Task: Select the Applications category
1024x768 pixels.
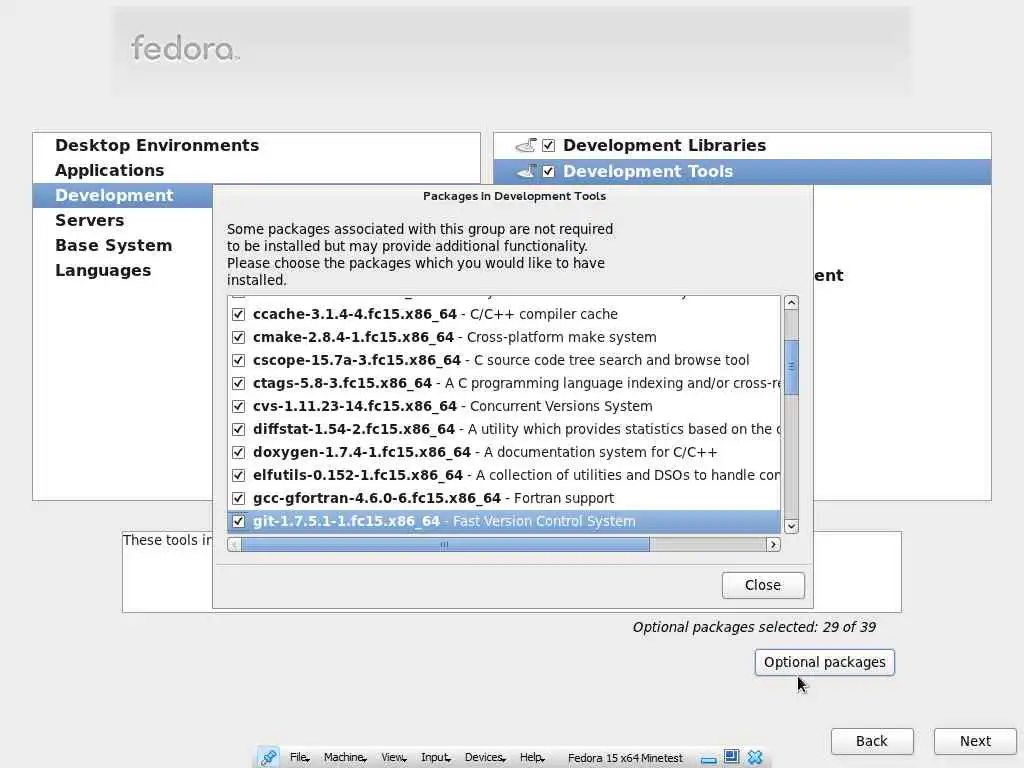Action: (257, 170)
